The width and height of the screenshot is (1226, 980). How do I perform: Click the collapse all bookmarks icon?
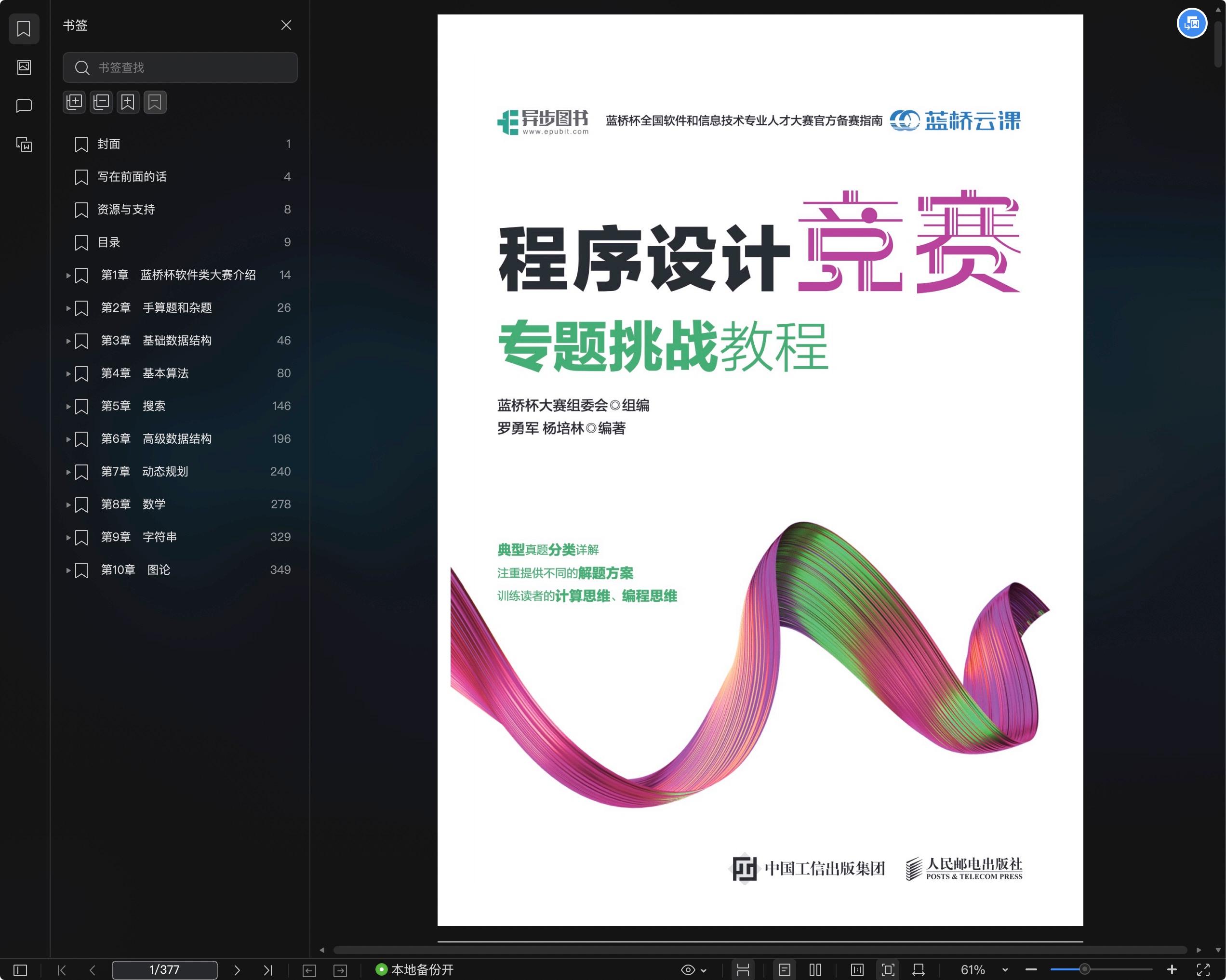click(x=101, y=102)
